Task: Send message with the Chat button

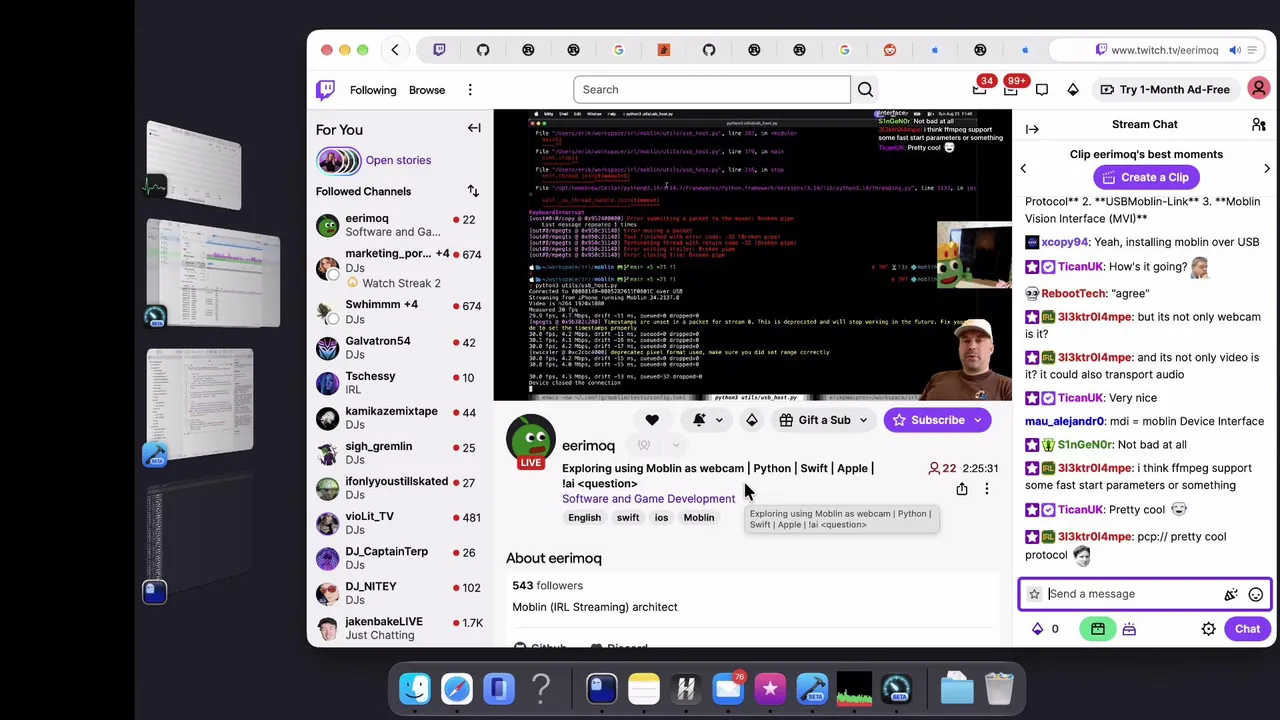Action: (1247, 629)
